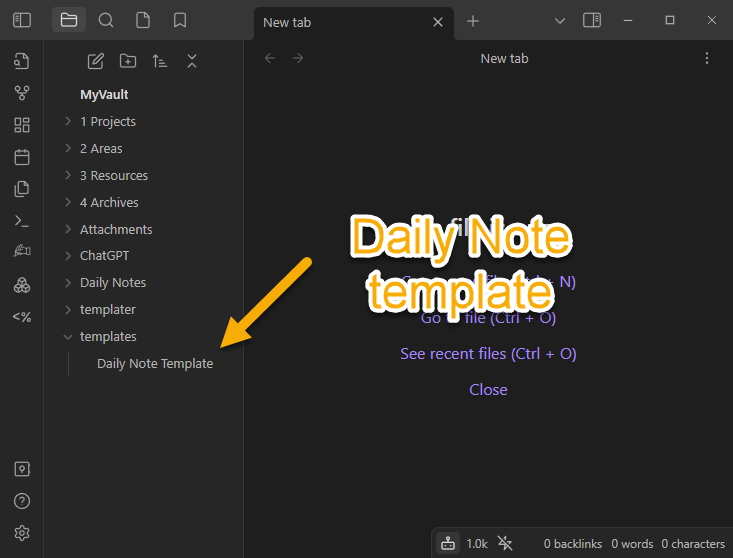Screen dimensions: 733x558
Task: Open the tab list dropdown arrow
Action: click(560, 21)
